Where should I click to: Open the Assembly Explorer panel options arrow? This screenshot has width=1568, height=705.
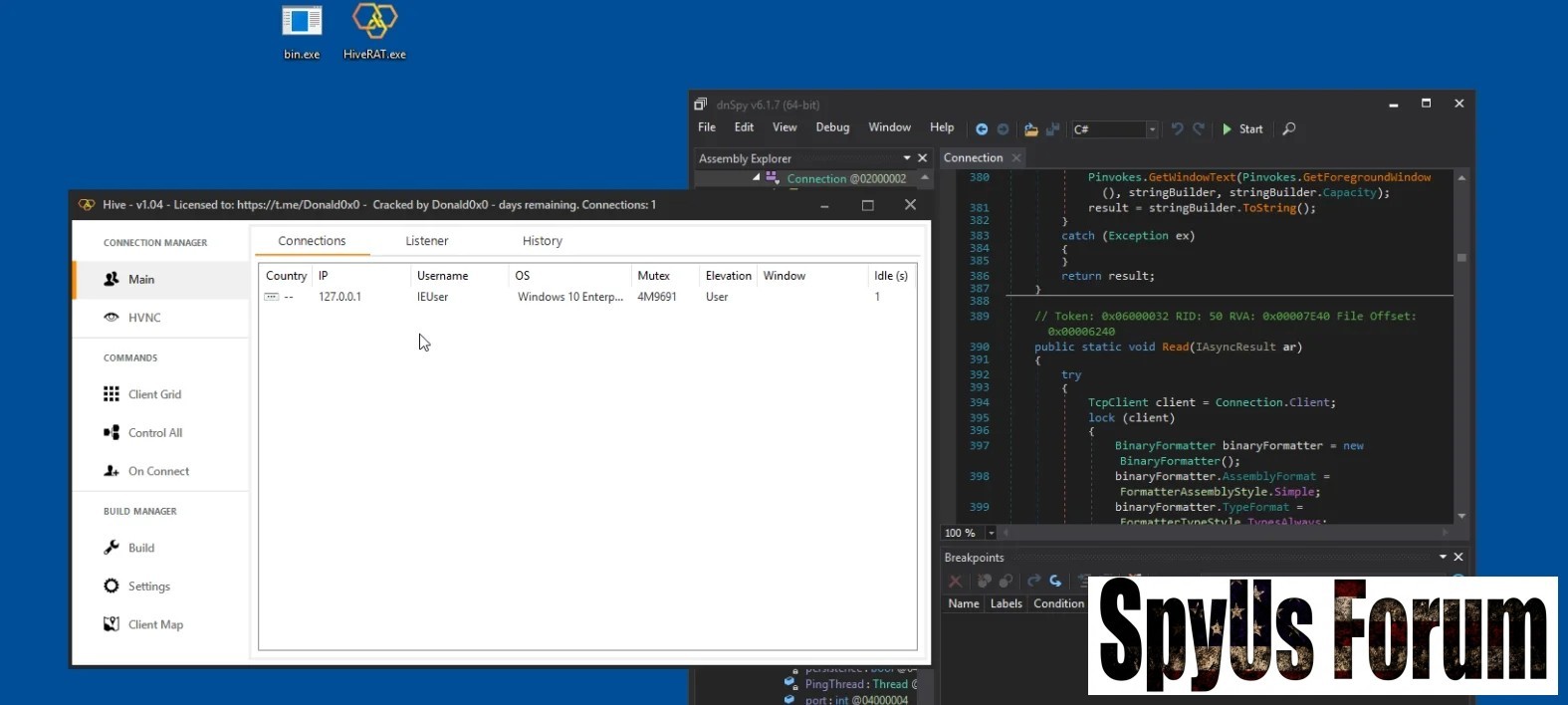(x=907, y=158)
